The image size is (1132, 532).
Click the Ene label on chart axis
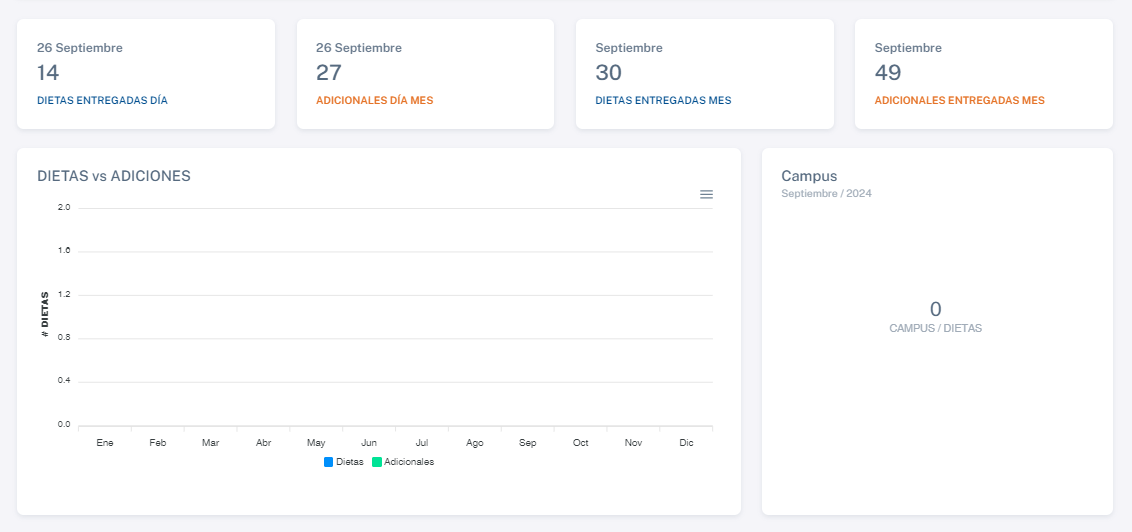[x=105, y=442]
